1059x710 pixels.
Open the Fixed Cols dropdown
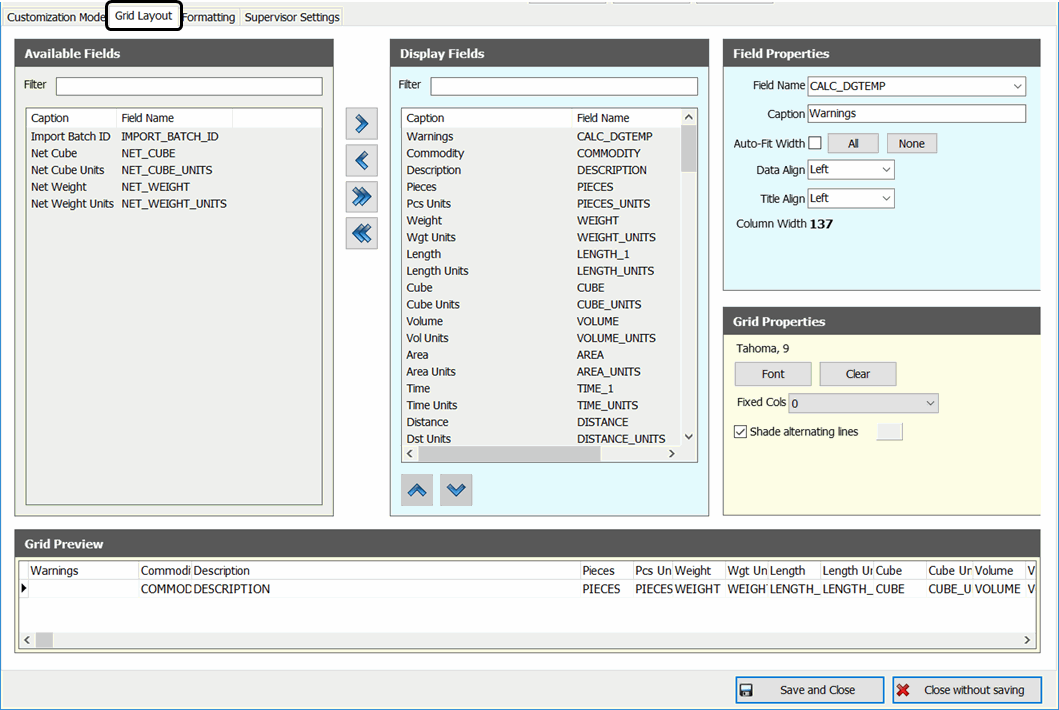tap(930, 404)
